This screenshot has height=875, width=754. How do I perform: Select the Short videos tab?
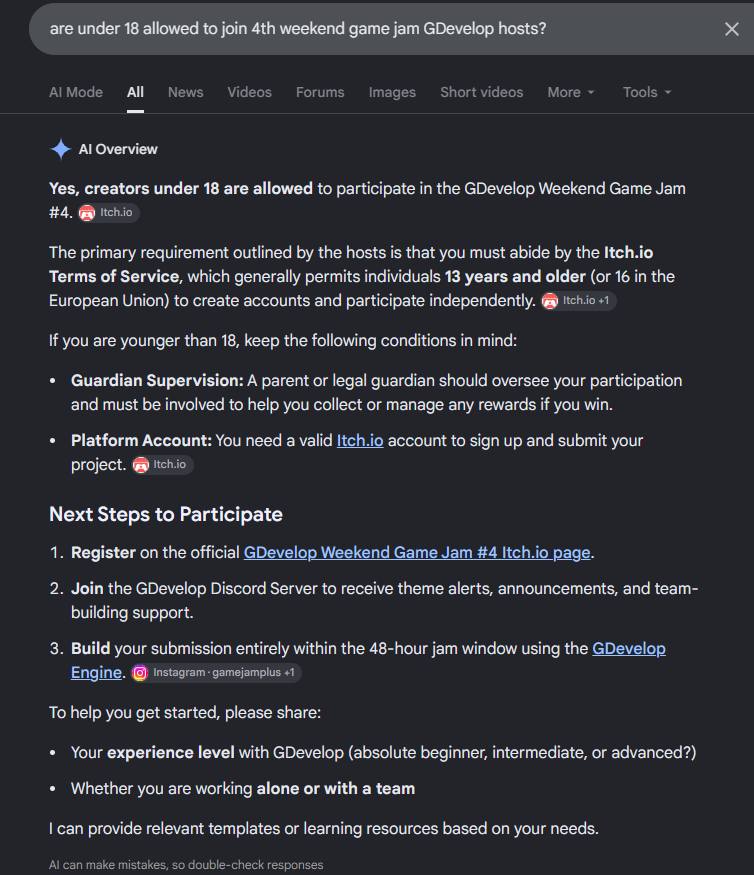(482, 92)
